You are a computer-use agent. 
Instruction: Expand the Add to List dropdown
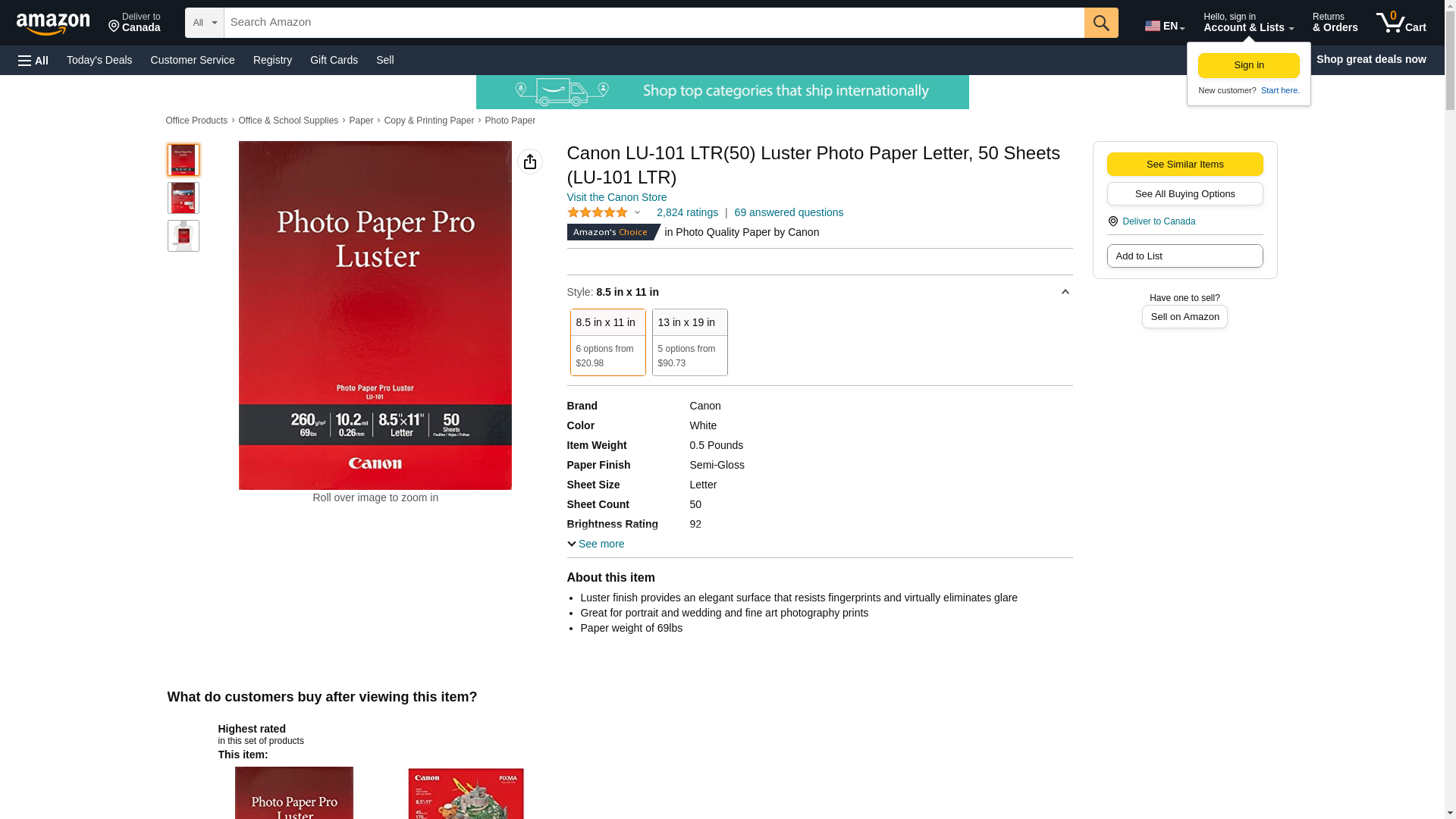1185,256
